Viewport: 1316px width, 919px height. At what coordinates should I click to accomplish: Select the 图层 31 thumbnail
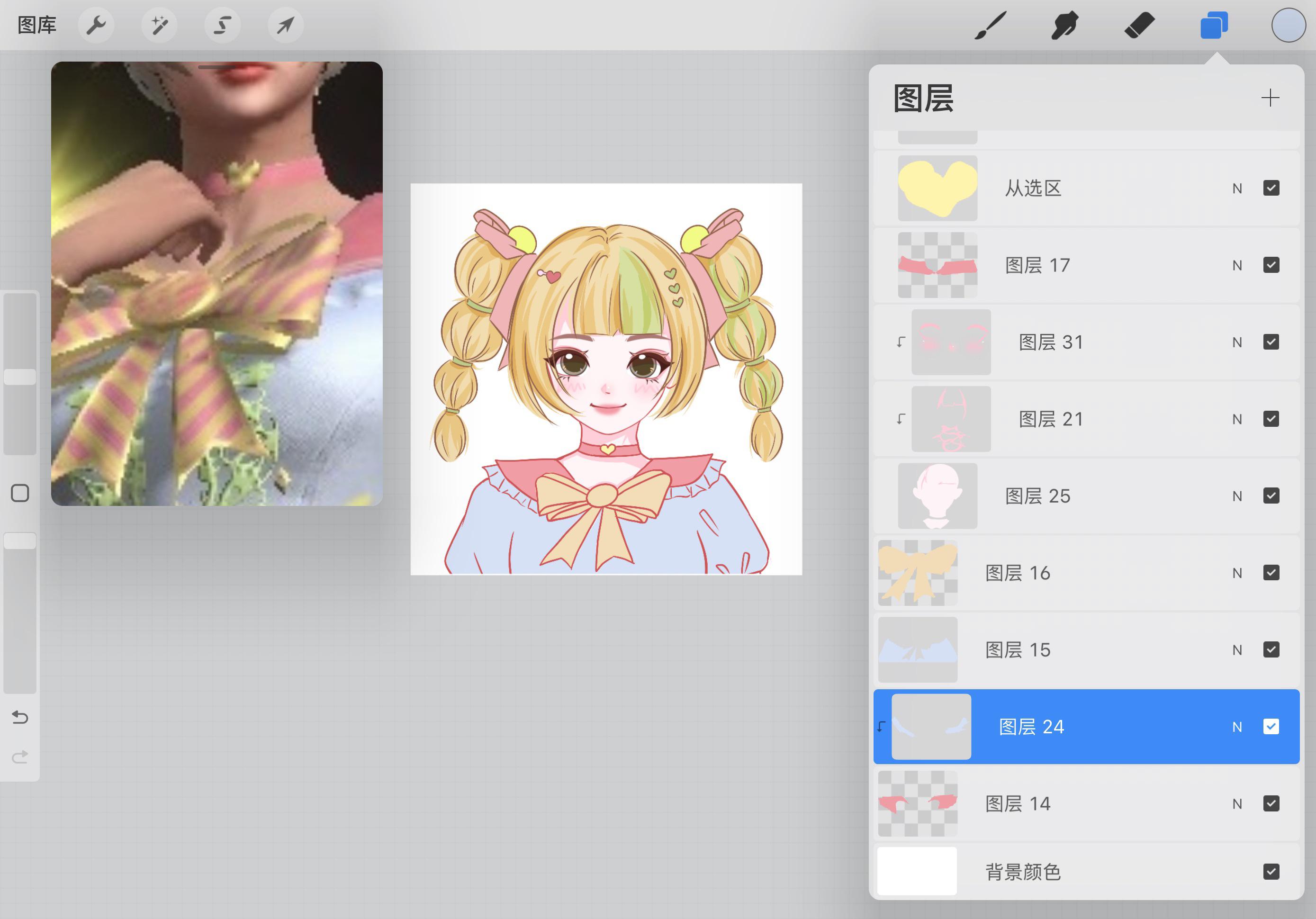click(951, 342)
